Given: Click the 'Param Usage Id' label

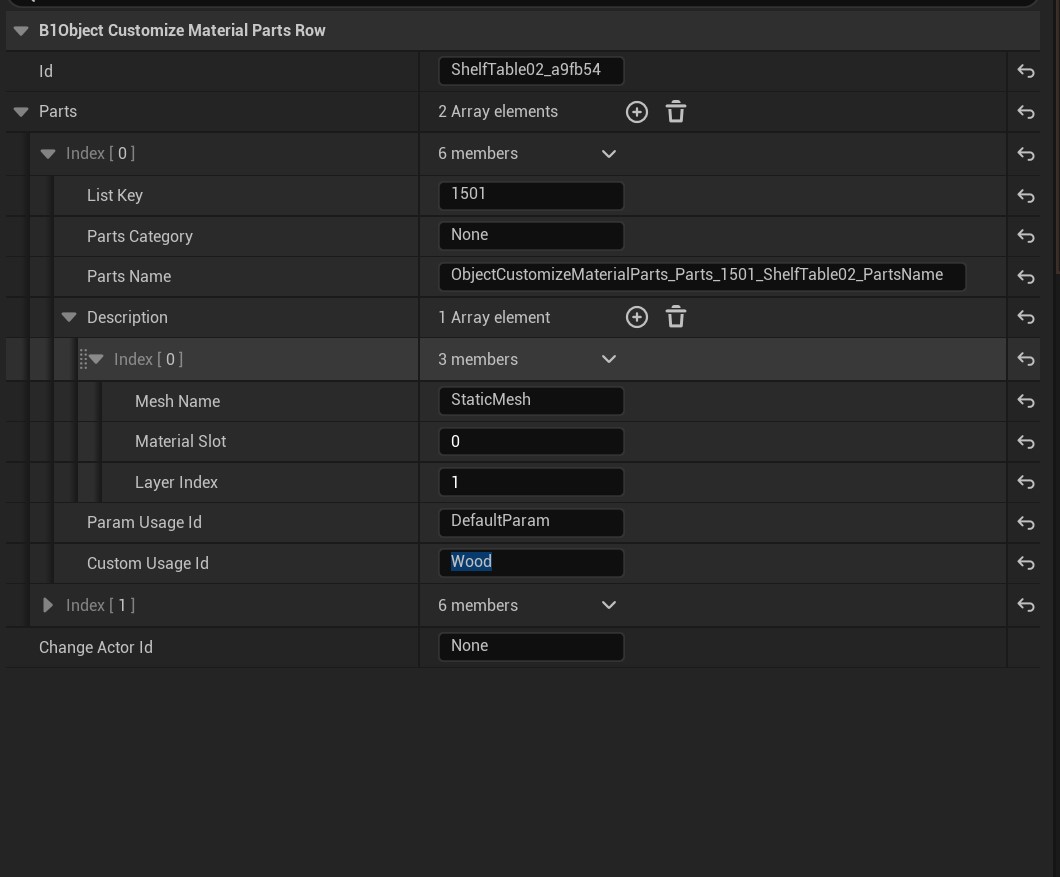Looking at the screenshot, I should point(144,522).
